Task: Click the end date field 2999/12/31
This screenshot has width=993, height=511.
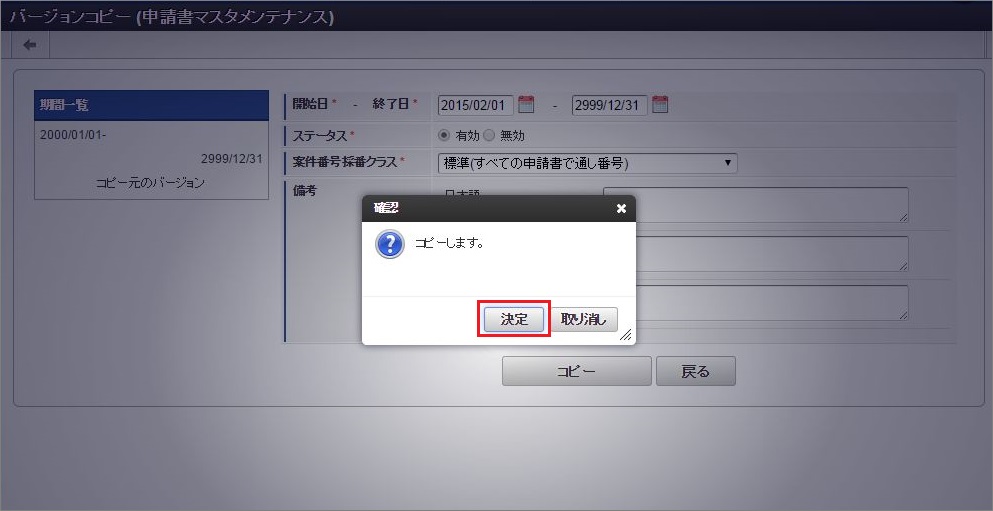Action: coord(609,105)
